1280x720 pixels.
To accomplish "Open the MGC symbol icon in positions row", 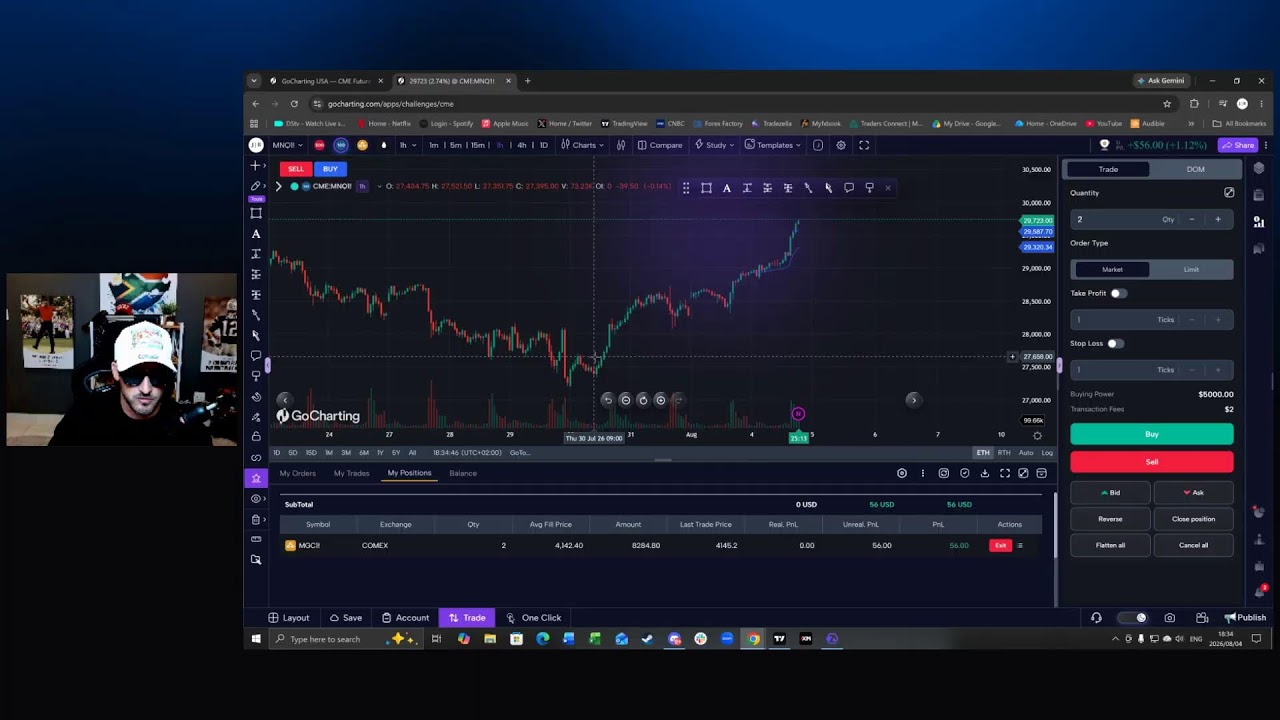I will tap(290, 546).
